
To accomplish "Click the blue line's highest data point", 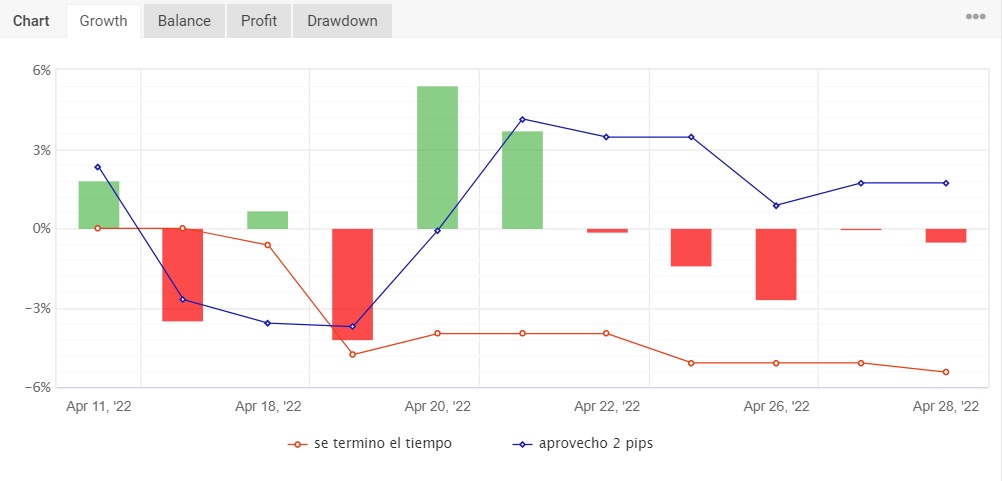I will pyautogui.click(x=522, y=119).
